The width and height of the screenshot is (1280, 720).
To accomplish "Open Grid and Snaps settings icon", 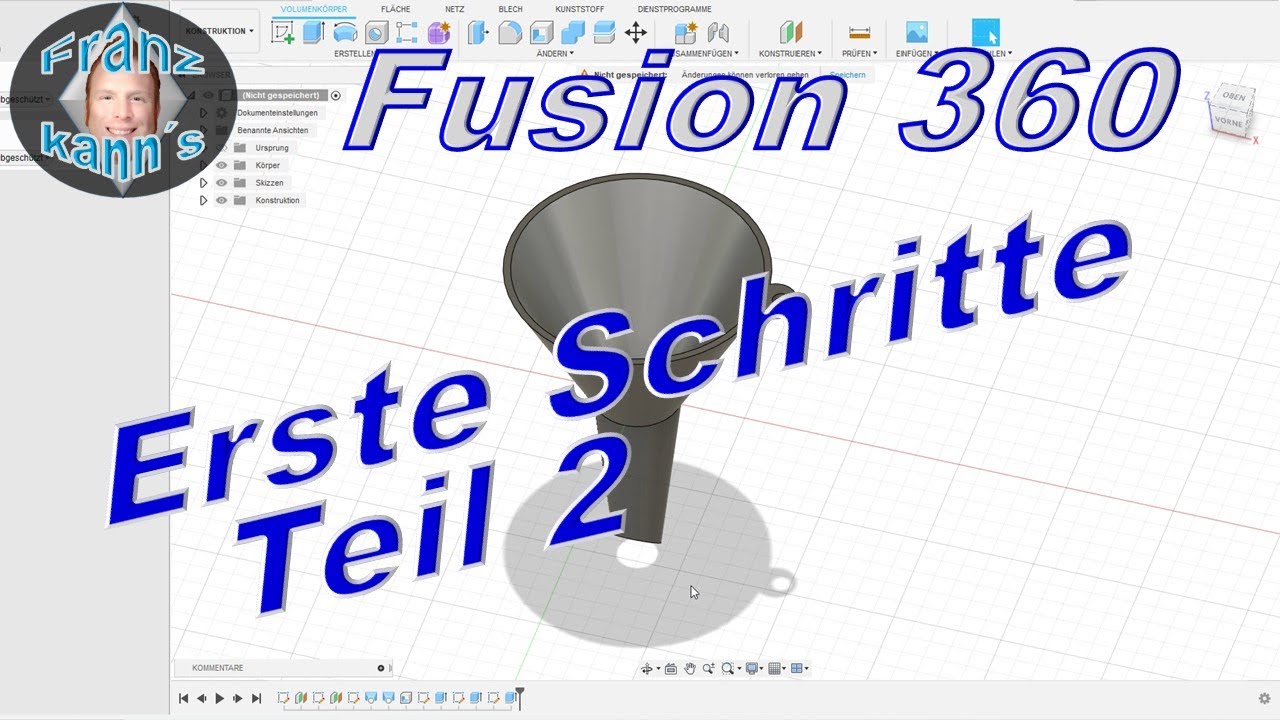I will tap(775, 668).
